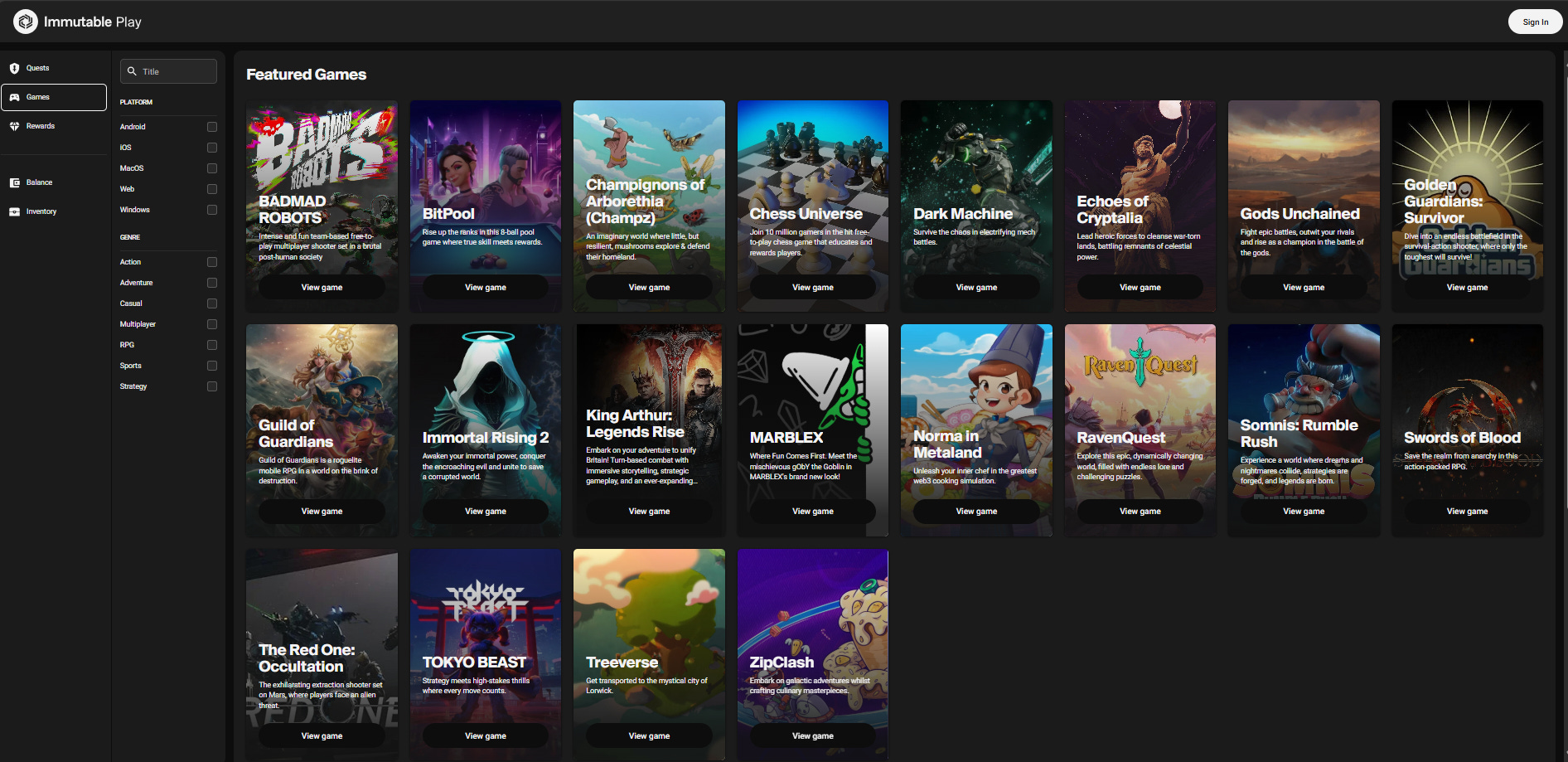The height and width of the screenshot is (762, 1568).
Task: View game for BADMAD ROBOTS
Action: [322, 287]
